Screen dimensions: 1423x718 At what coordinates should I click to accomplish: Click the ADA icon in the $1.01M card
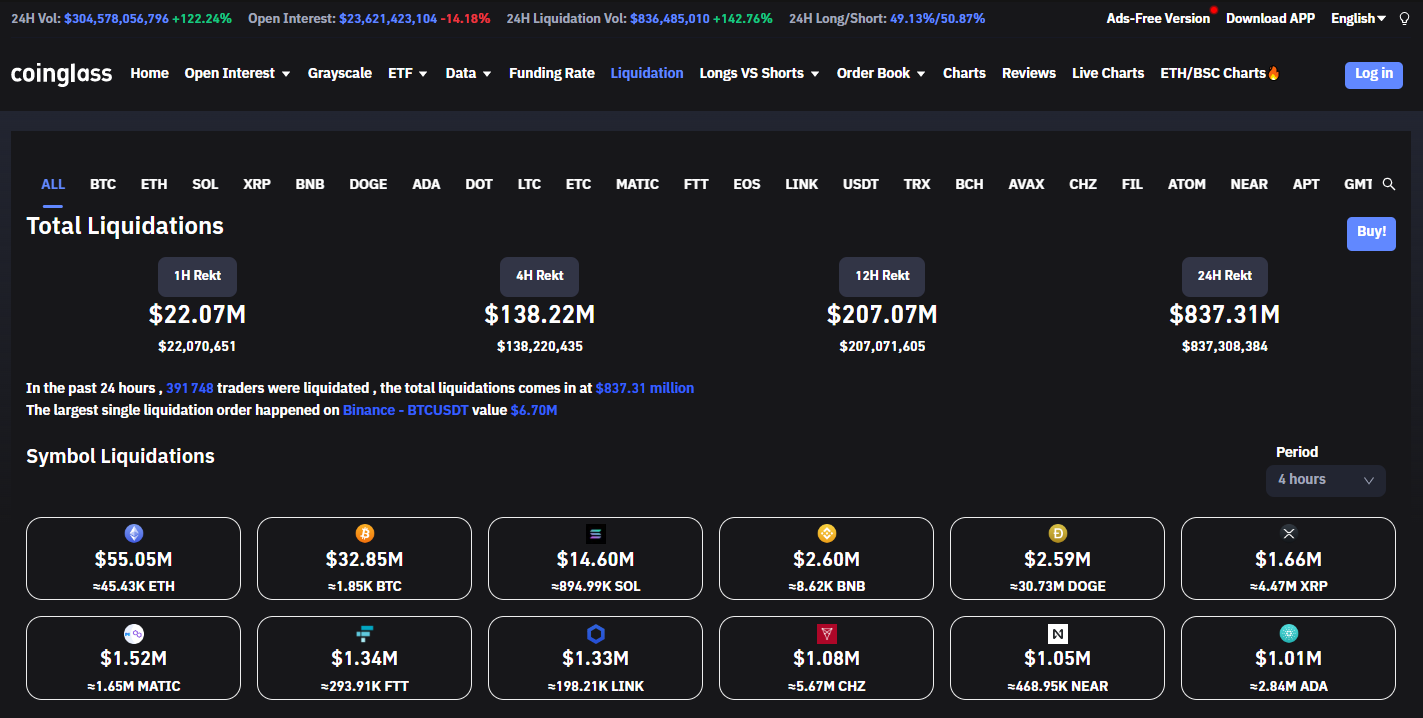[1288, 633]
